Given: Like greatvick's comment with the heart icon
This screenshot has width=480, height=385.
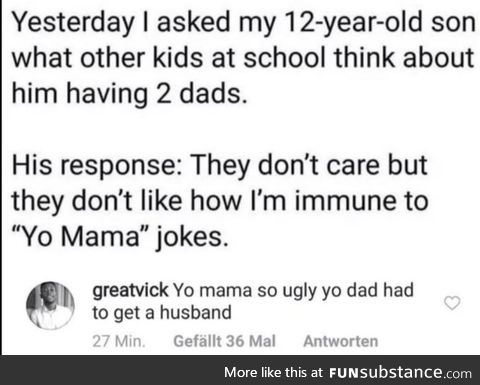Looking at the screenshot, I should click(x=452, y=303).
